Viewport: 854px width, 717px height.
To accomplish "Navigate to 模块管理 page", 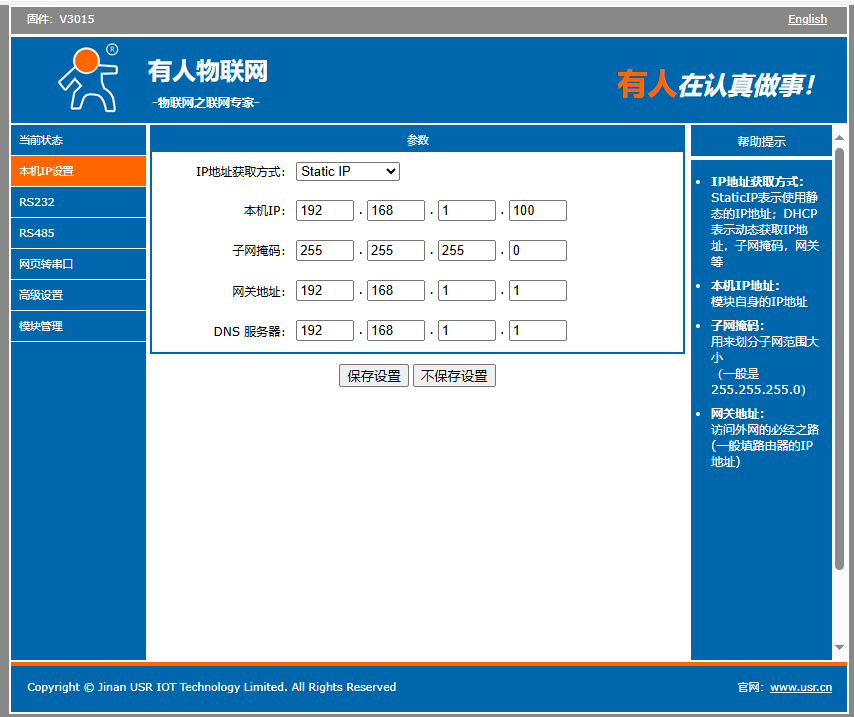I will [x=78, y=326].
